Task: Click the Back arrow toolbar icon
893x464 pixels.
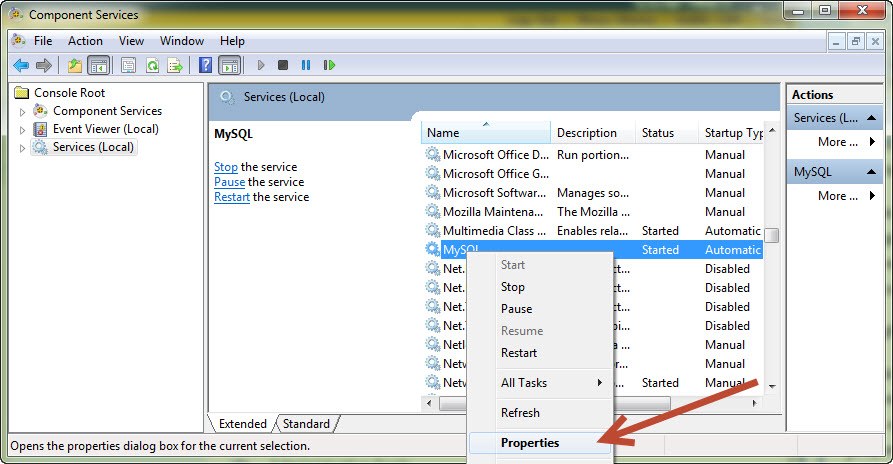Action: point(21,65)
